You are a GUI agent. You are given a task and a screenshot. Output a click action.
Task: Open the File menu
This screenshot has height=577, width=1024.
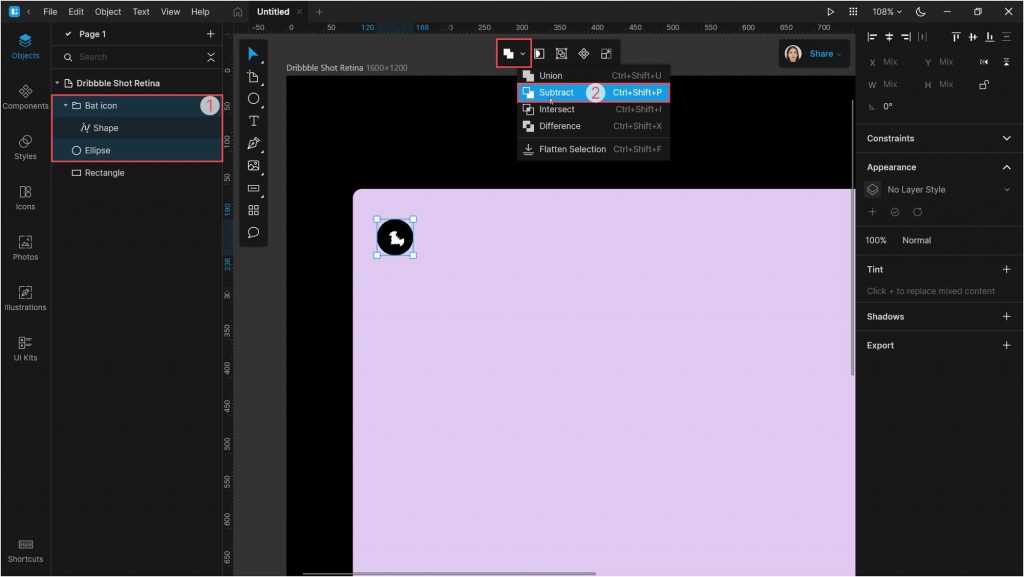(x=50, y=12)
